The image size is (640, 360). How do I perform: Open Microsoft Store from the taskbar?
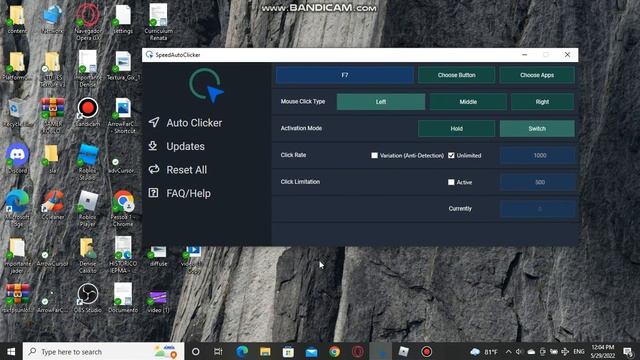pos(288,351)
